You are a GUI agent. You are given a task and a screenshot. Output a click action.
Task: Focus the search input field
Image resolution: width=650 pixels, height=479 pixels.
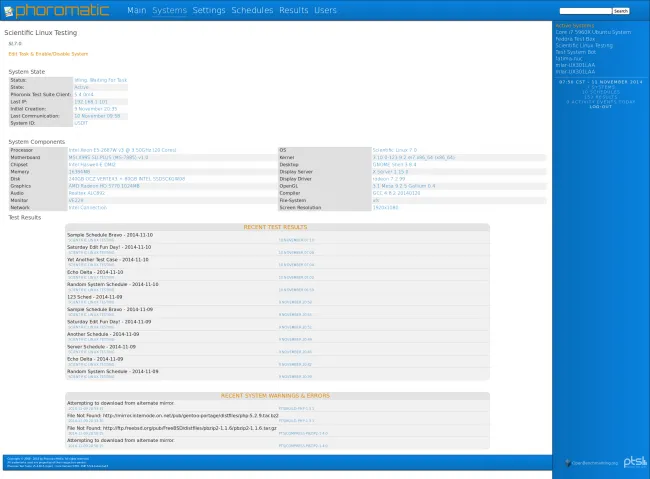coord(585,11)
